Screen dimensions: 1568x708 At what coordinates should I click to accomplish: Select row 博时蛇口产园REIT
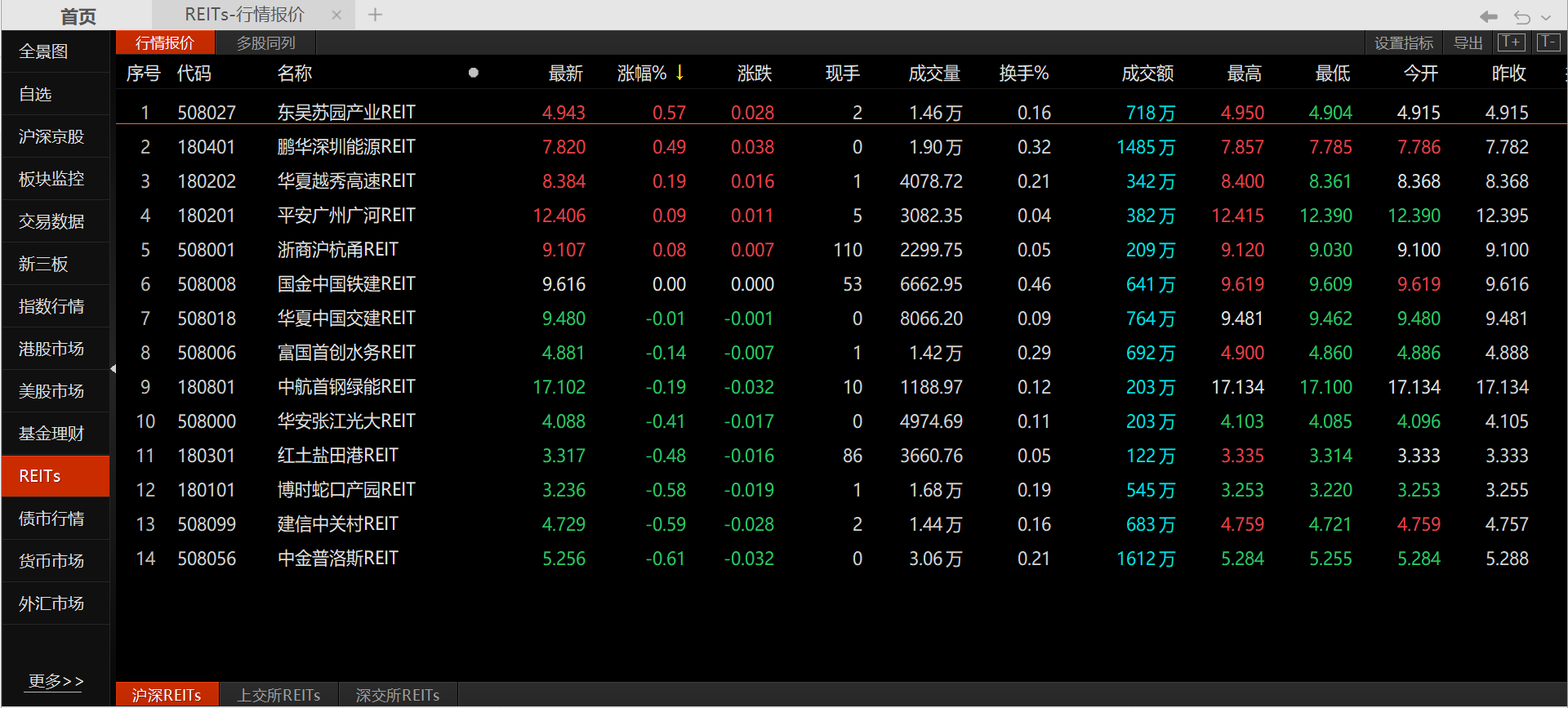[841, 490]
